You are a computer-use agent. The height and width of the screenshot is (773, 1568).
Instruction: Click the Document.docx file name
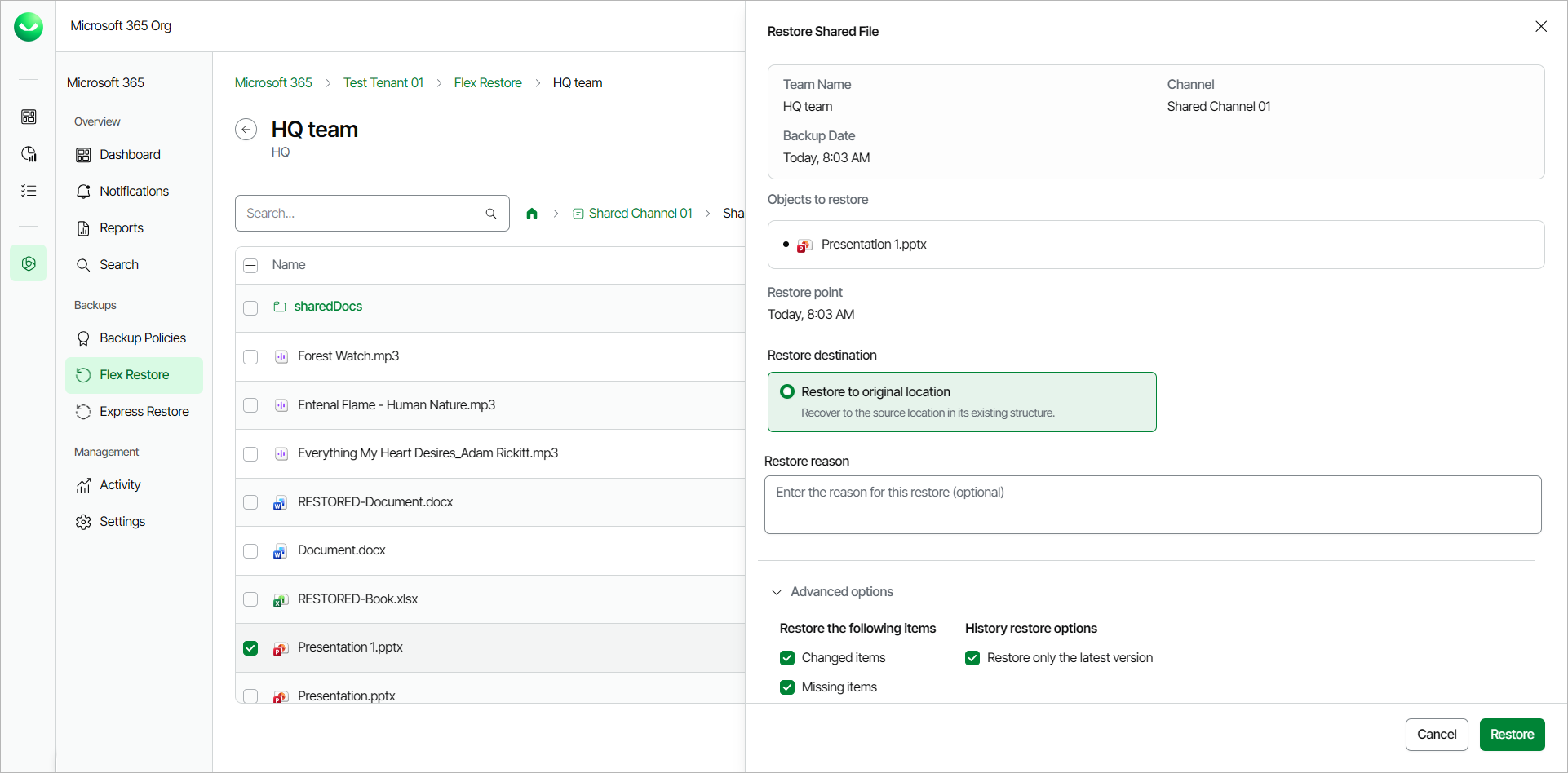click(342, 550)
